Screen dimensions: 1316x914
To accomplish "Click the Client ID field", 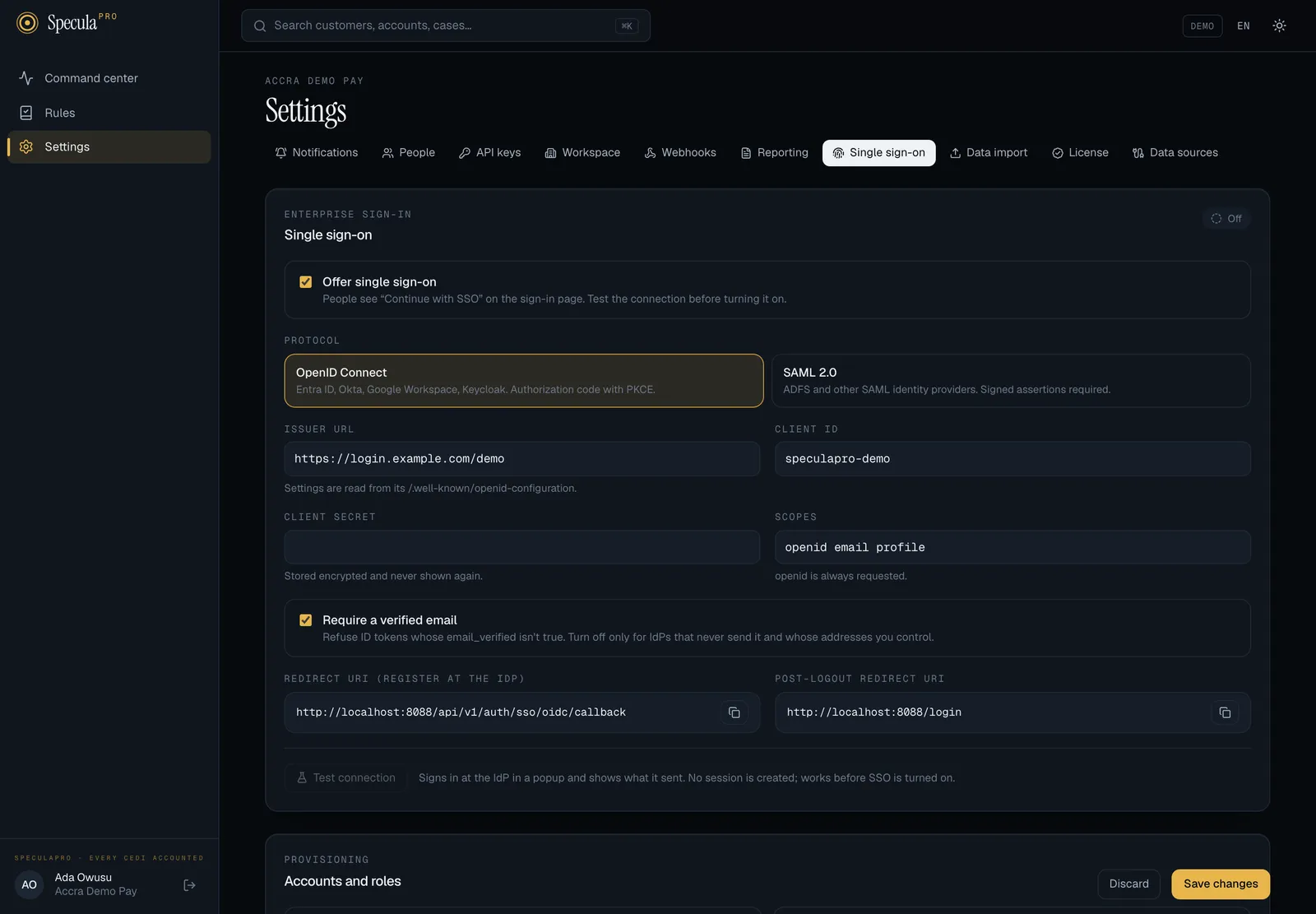I will pos(1012,459).
